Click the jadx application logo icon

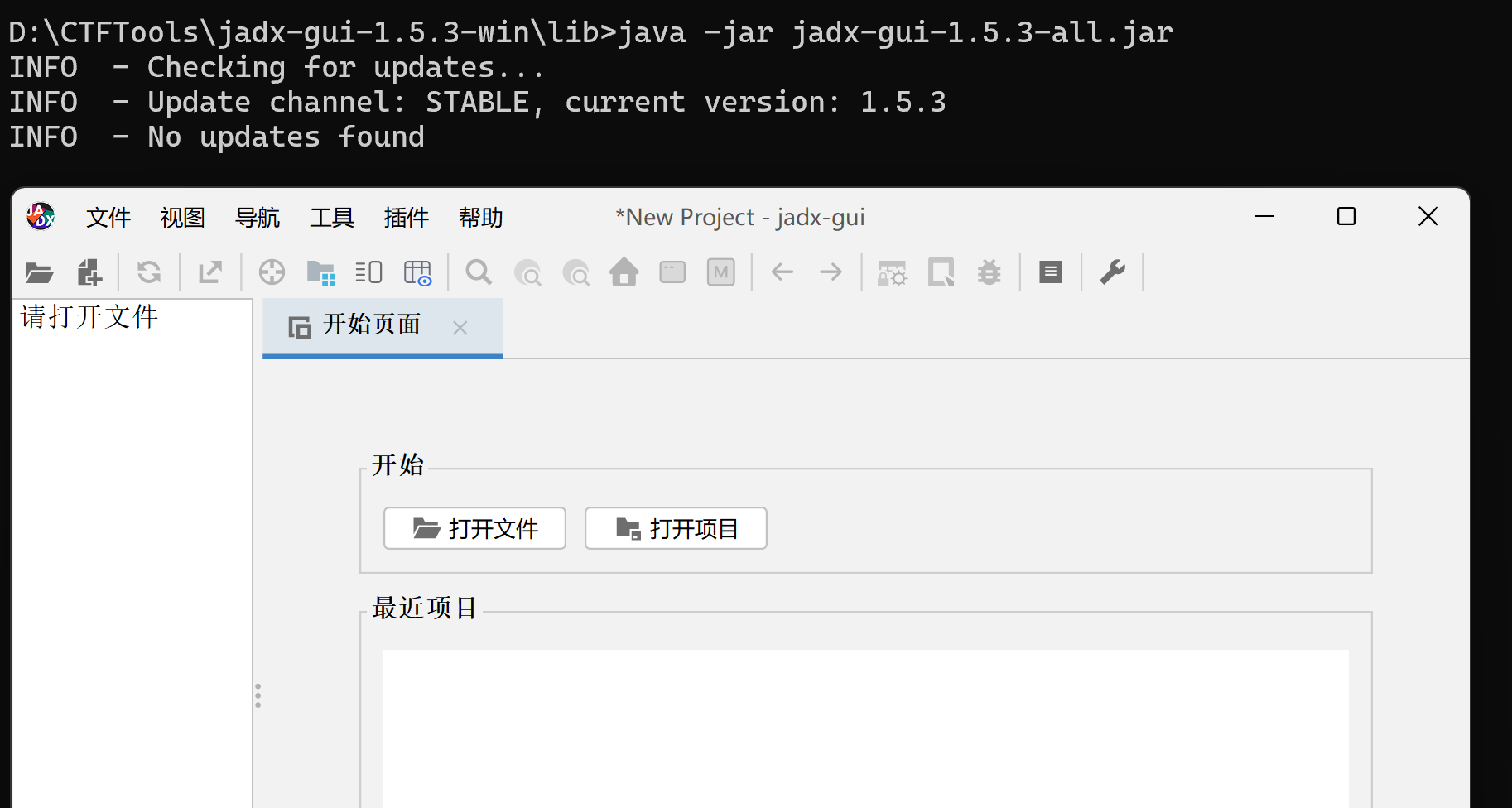[x=41, y=217]
